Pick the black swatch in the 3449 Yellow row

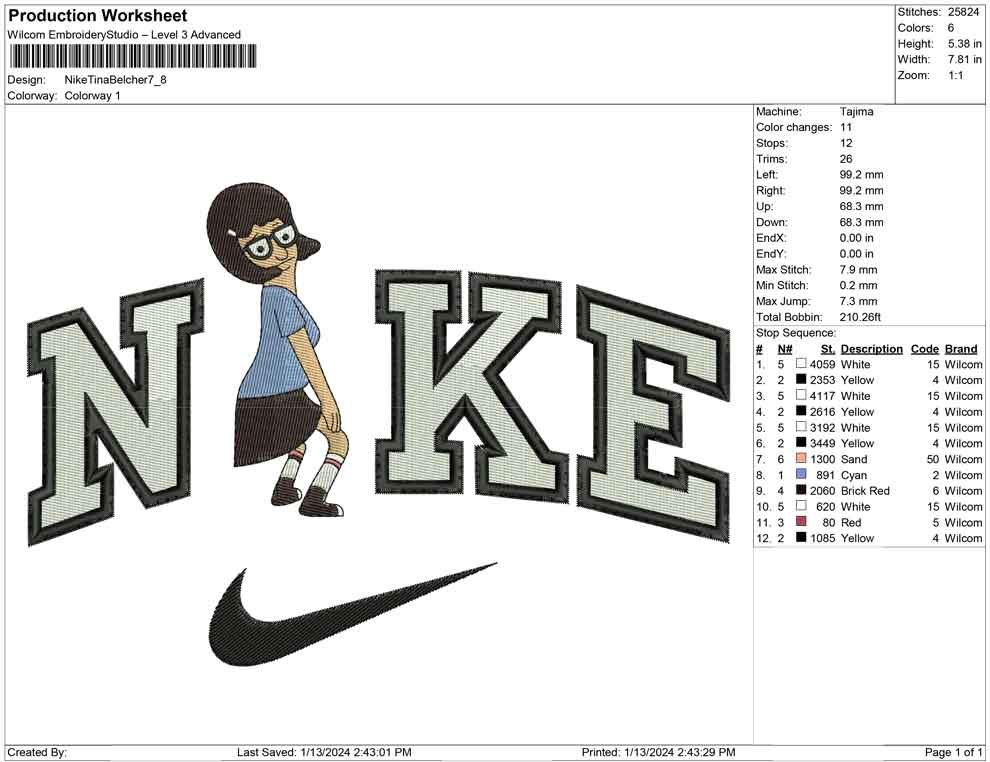pos(801,443)
